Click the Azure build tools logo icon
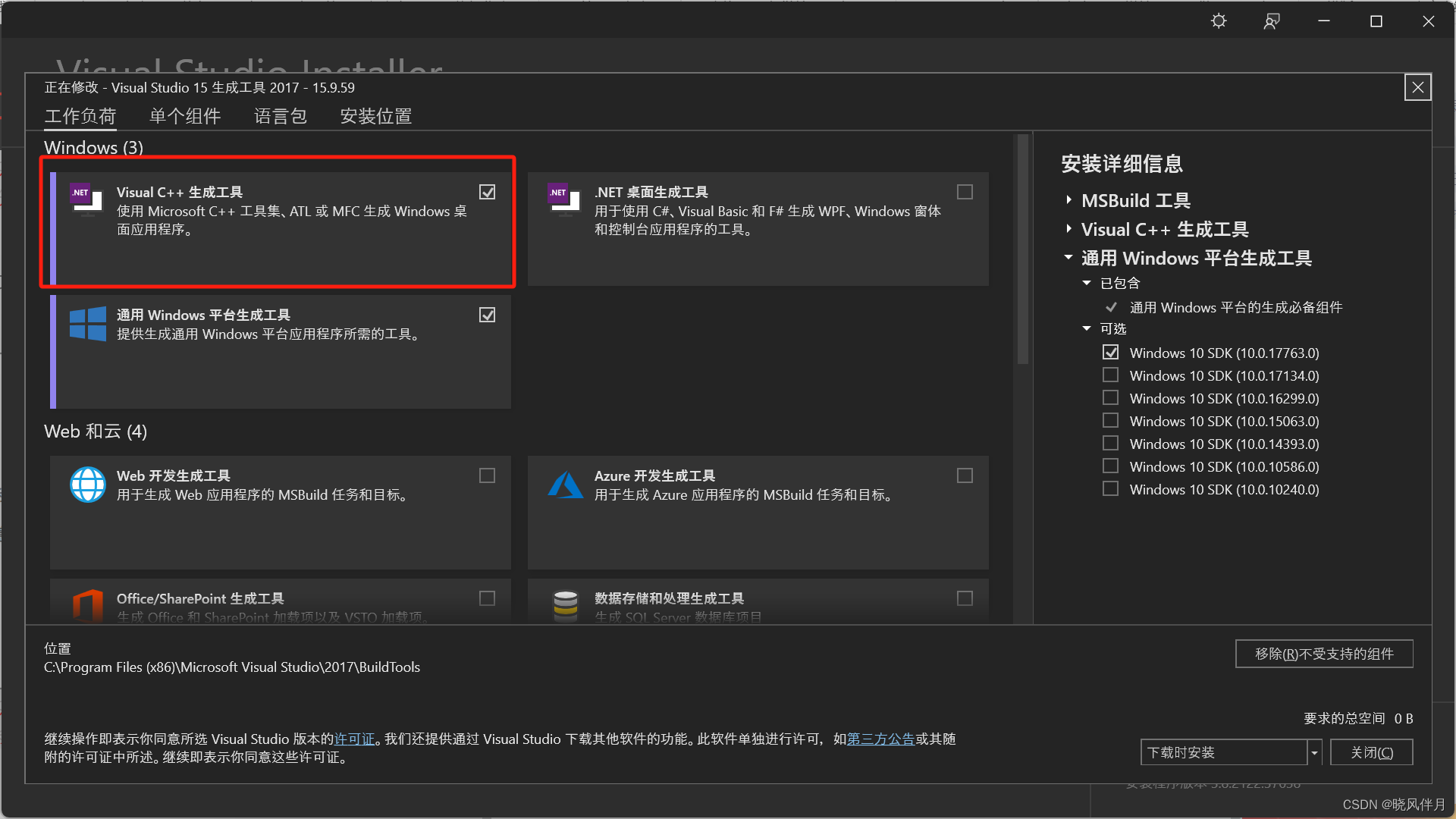Image resolution: width=1456 pixels, height=819 pixels. [566, 485]
